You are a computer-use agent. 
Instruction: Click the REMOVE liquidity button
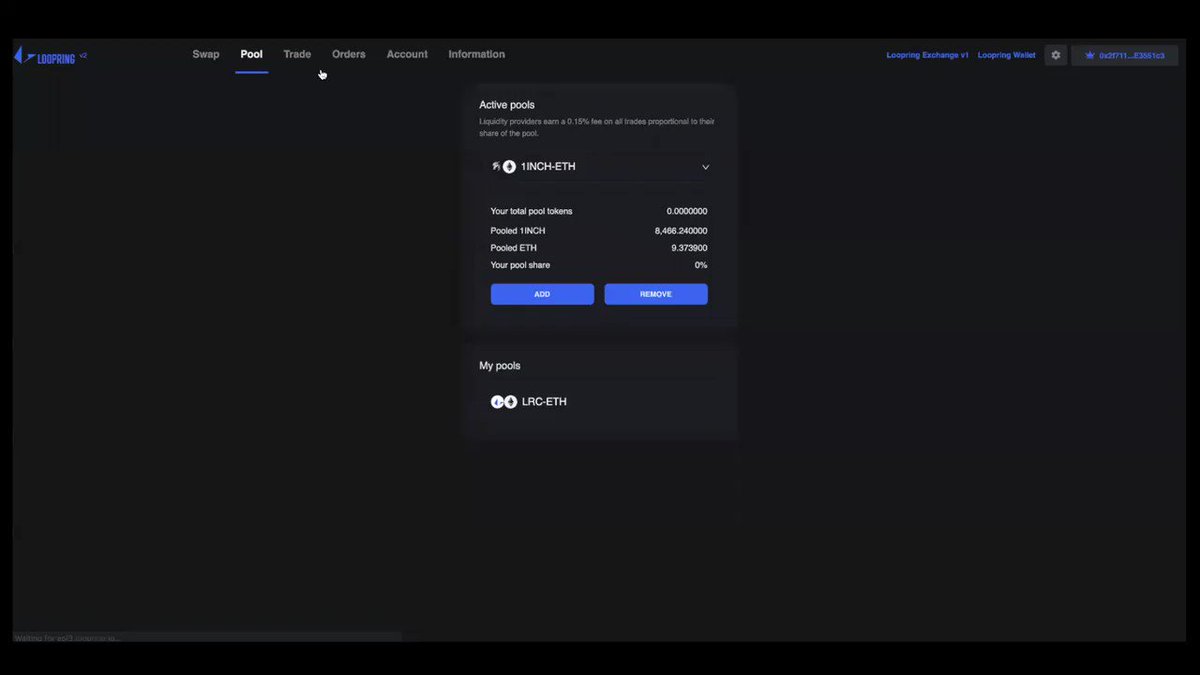656,294
